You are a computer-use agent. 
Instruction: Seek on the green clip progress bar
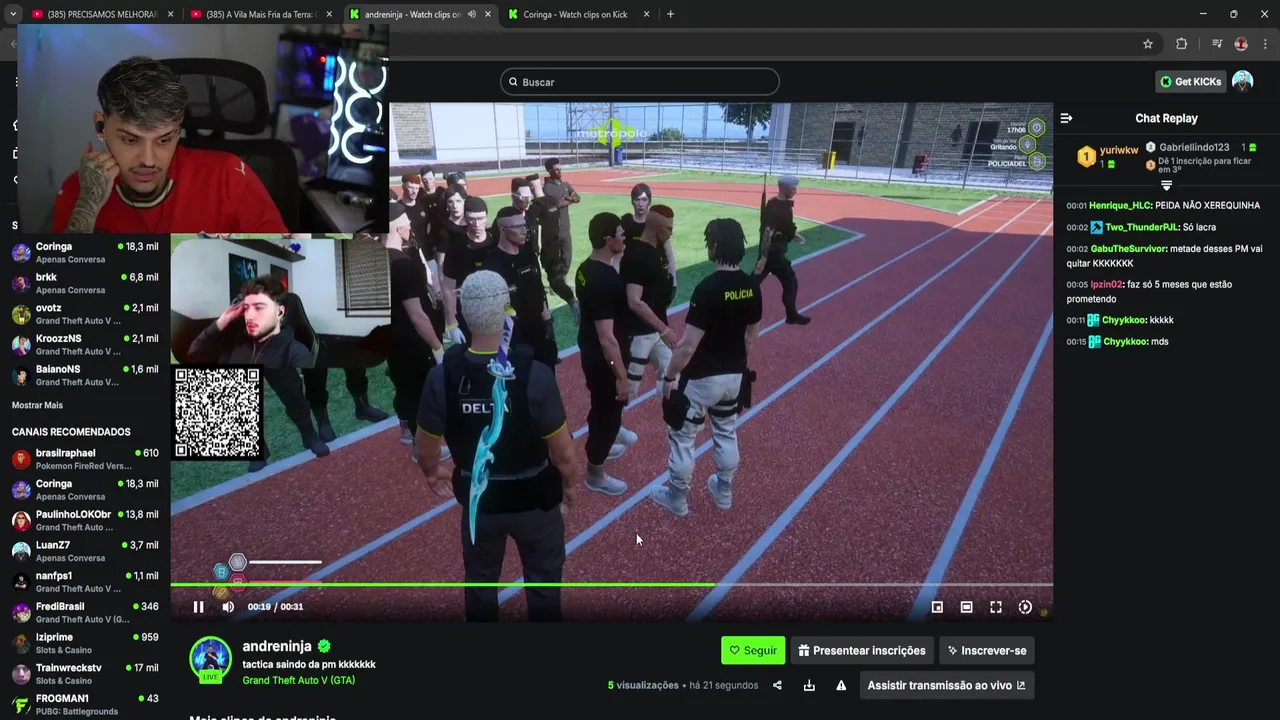(x=611, y=584)
